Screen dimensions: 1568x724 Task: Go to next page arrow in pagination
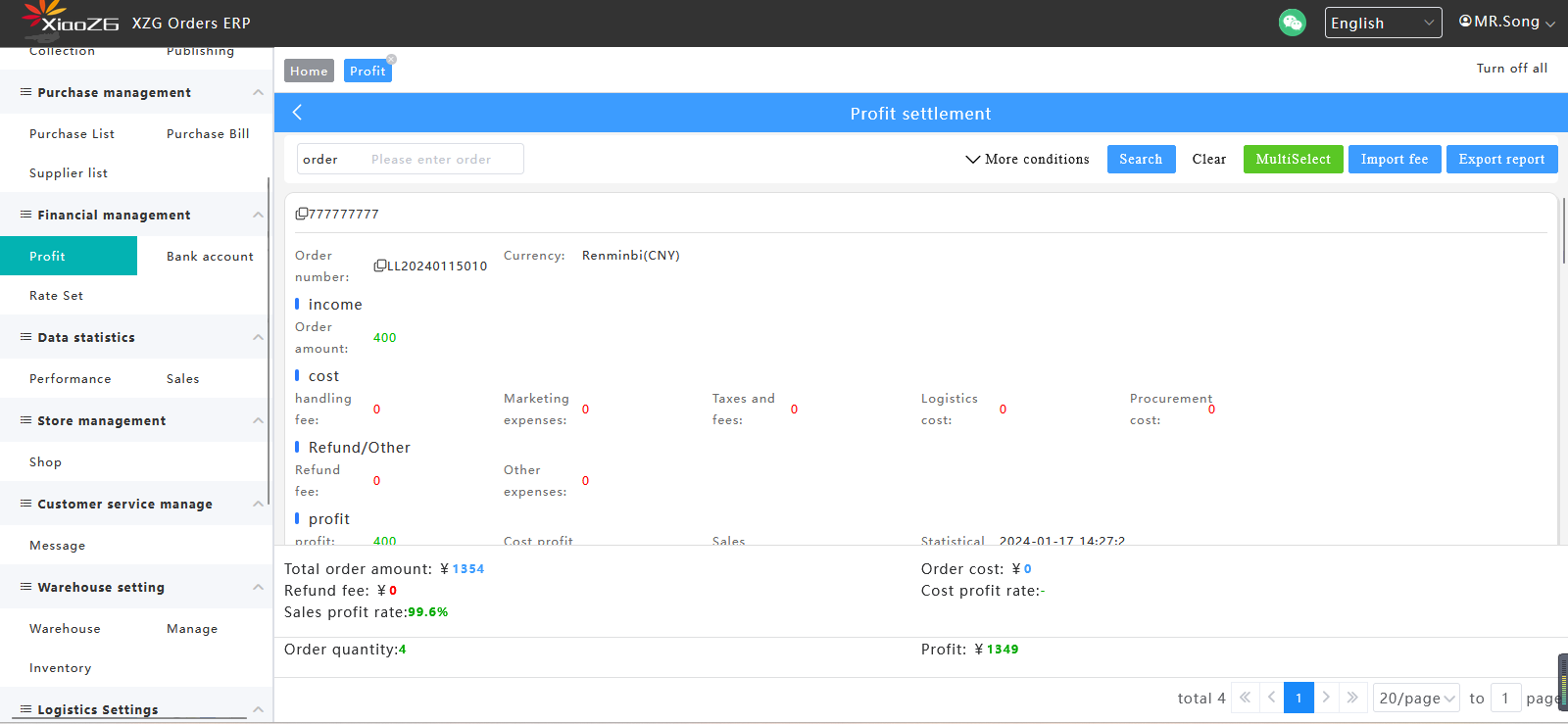pyautogui.click(x=1326, y=698)
